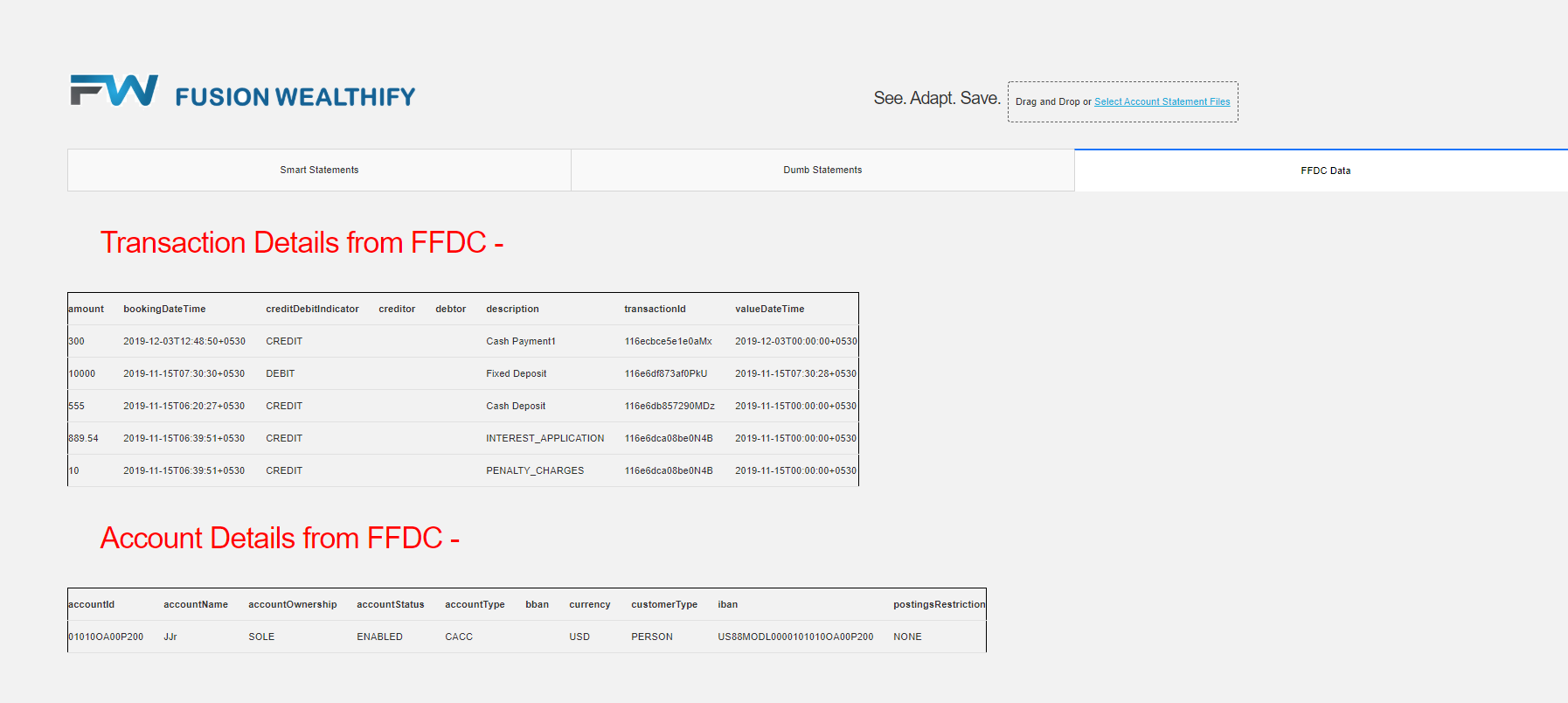
Task: Click the Cash Deposit description
Action: [516, 406]
